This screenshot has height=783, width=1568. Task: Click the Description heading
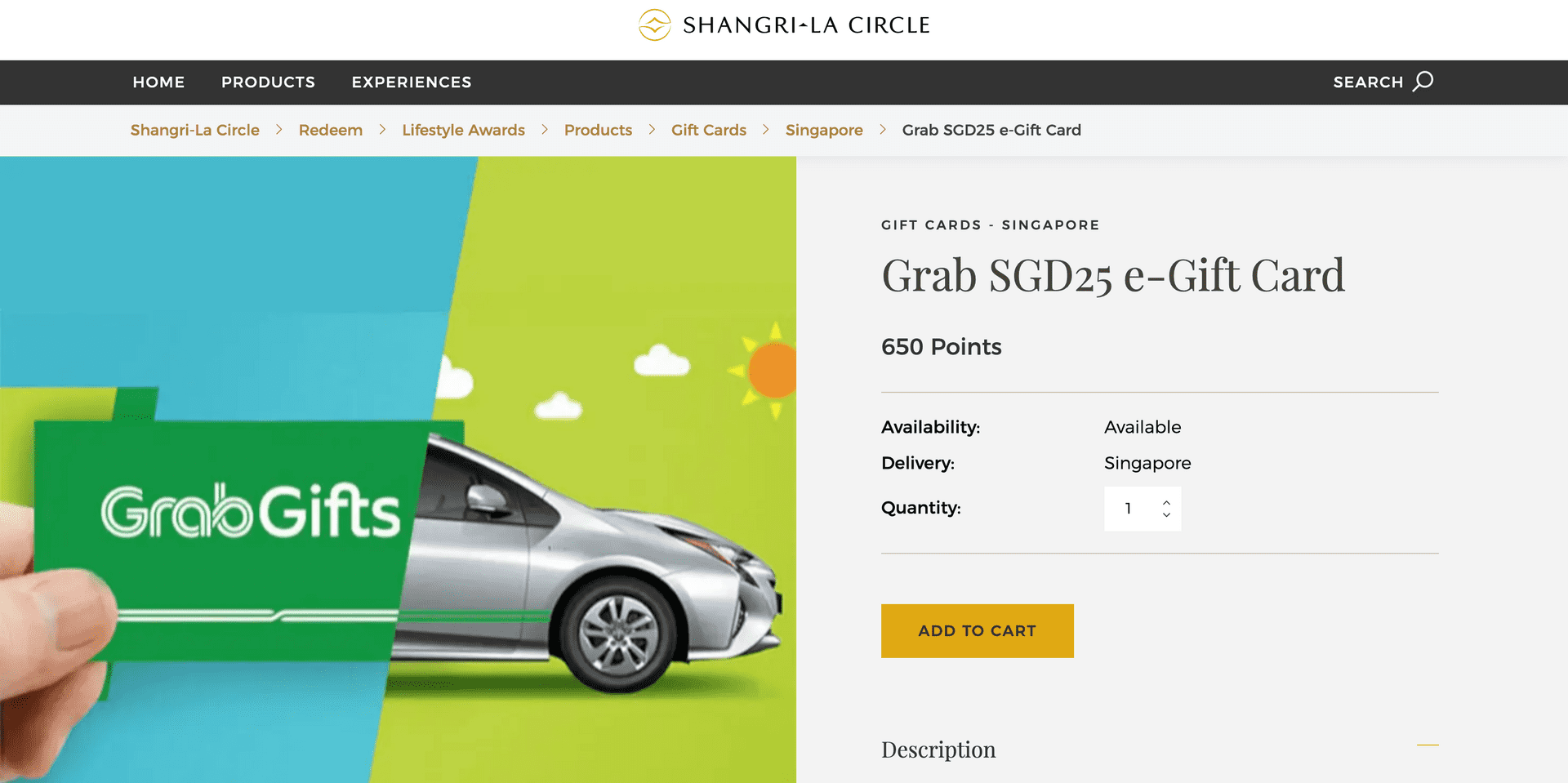[x=938, y=750]
